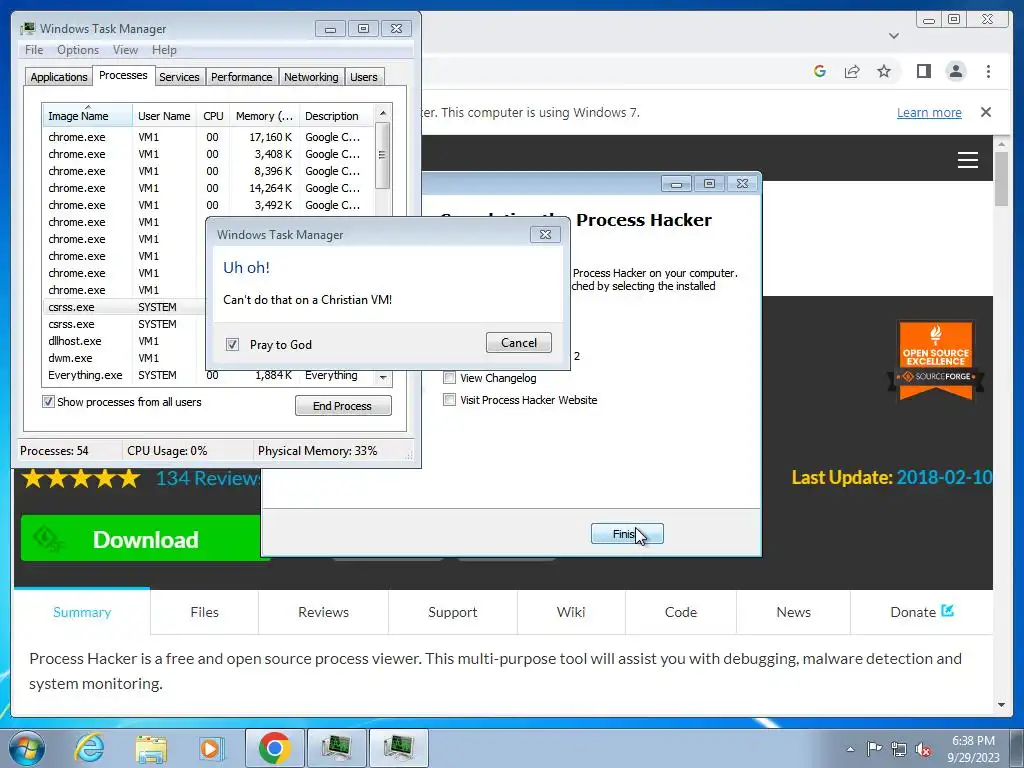This screenshot has width=1024, height=768.
Task: Open Chrome three-dot menu
Action: (988, 71)
